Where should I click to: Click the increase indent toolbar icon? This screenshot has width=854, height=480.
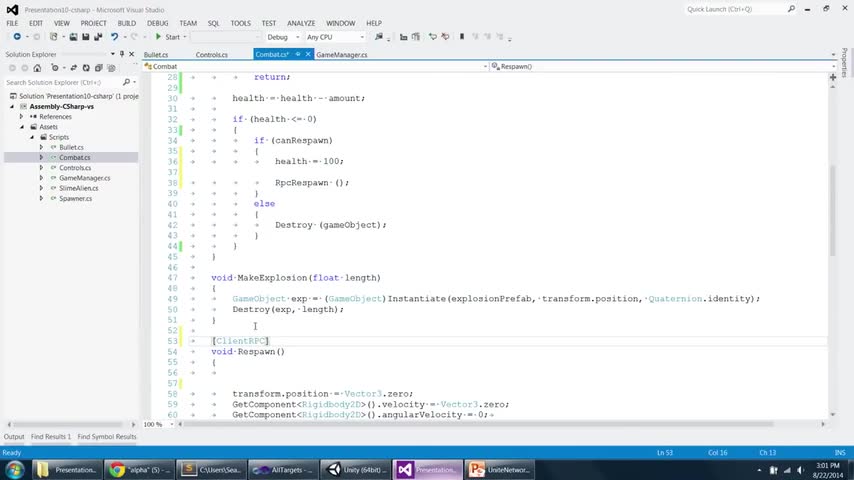(416, 37)
